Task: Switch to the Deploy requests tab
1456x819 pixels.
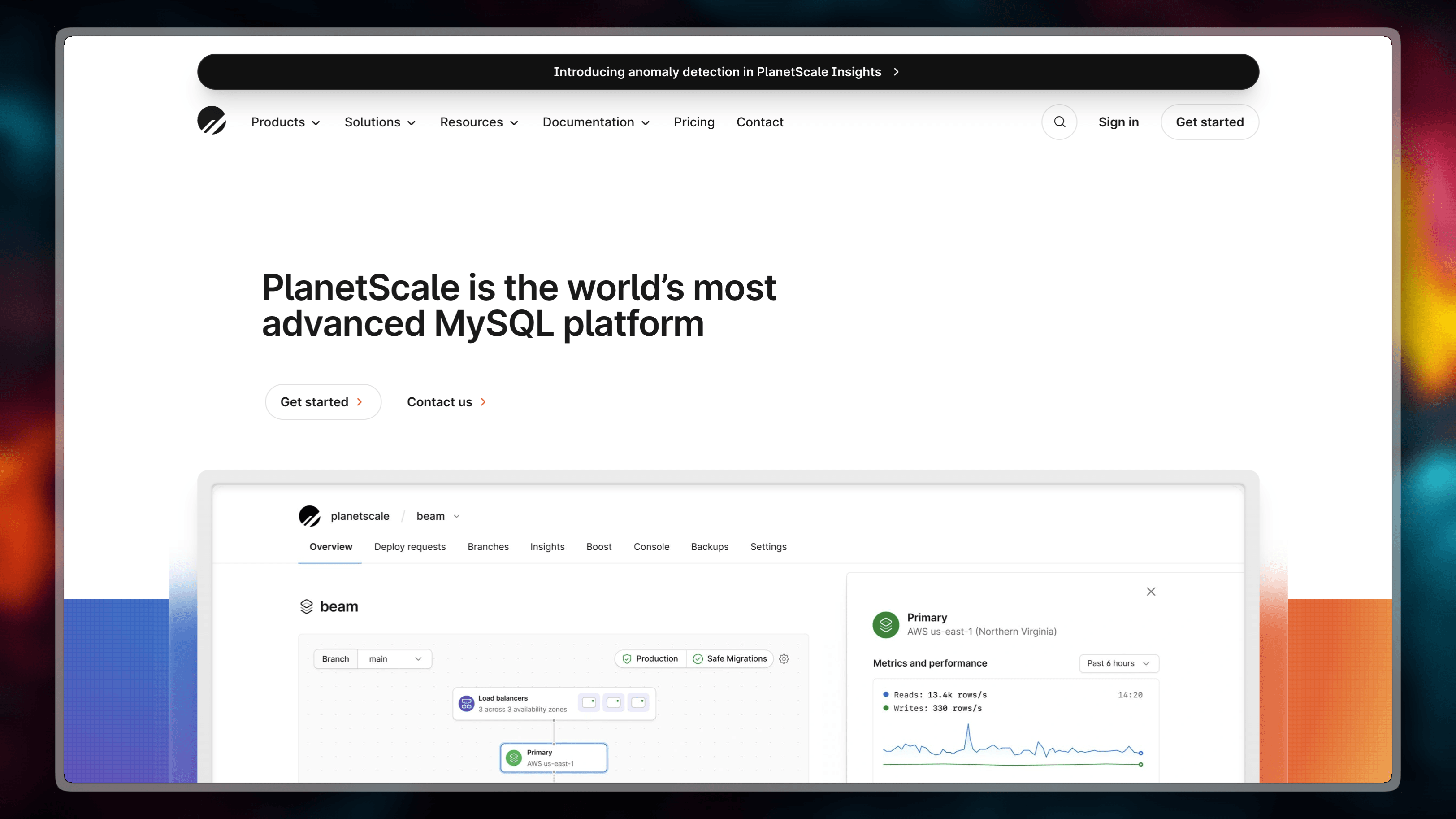Action: 410,546
